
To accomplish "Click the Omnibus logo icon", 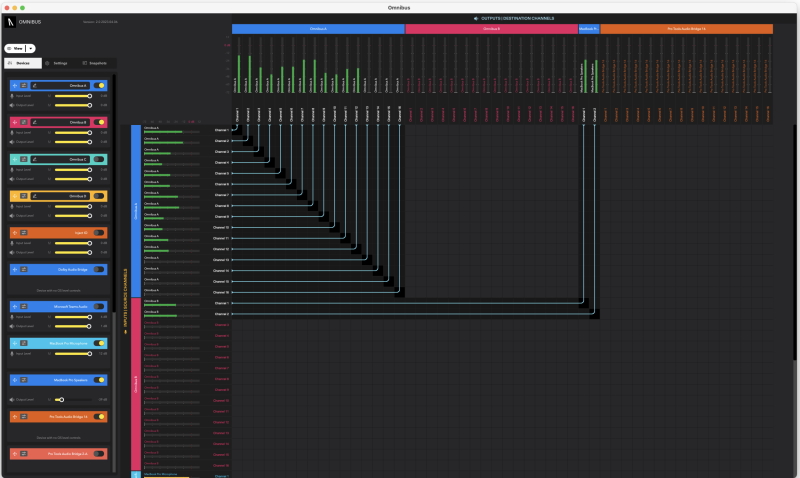I will coord(11,21).
